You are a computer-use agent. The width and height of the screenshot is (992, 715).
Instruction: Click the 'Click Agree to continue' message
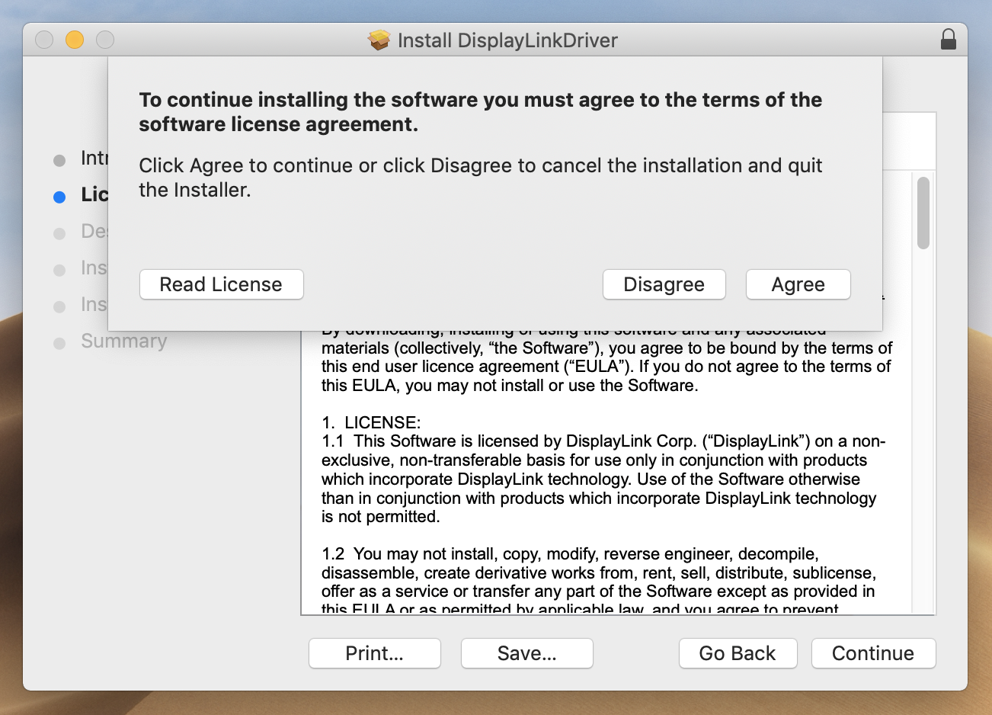480,177
